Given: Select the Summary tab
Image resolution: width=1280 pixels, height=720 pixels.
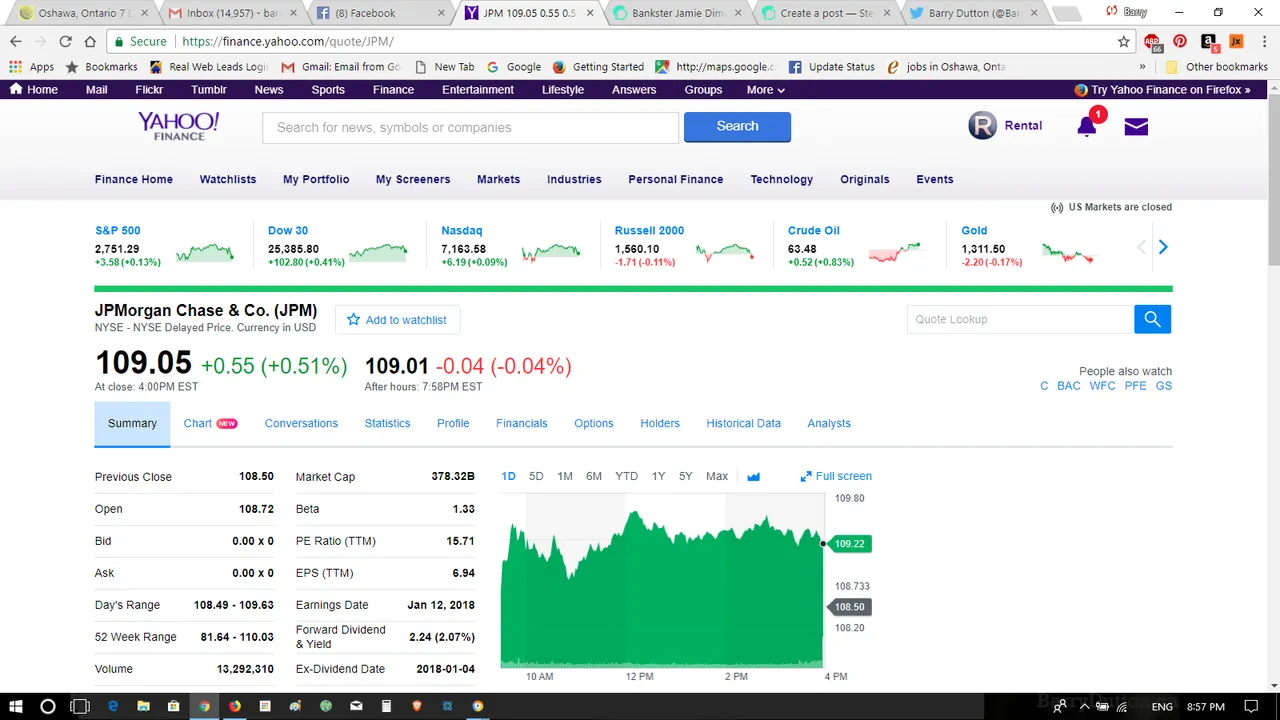Looking at the screenshot, I should click(x=132, y=424).
